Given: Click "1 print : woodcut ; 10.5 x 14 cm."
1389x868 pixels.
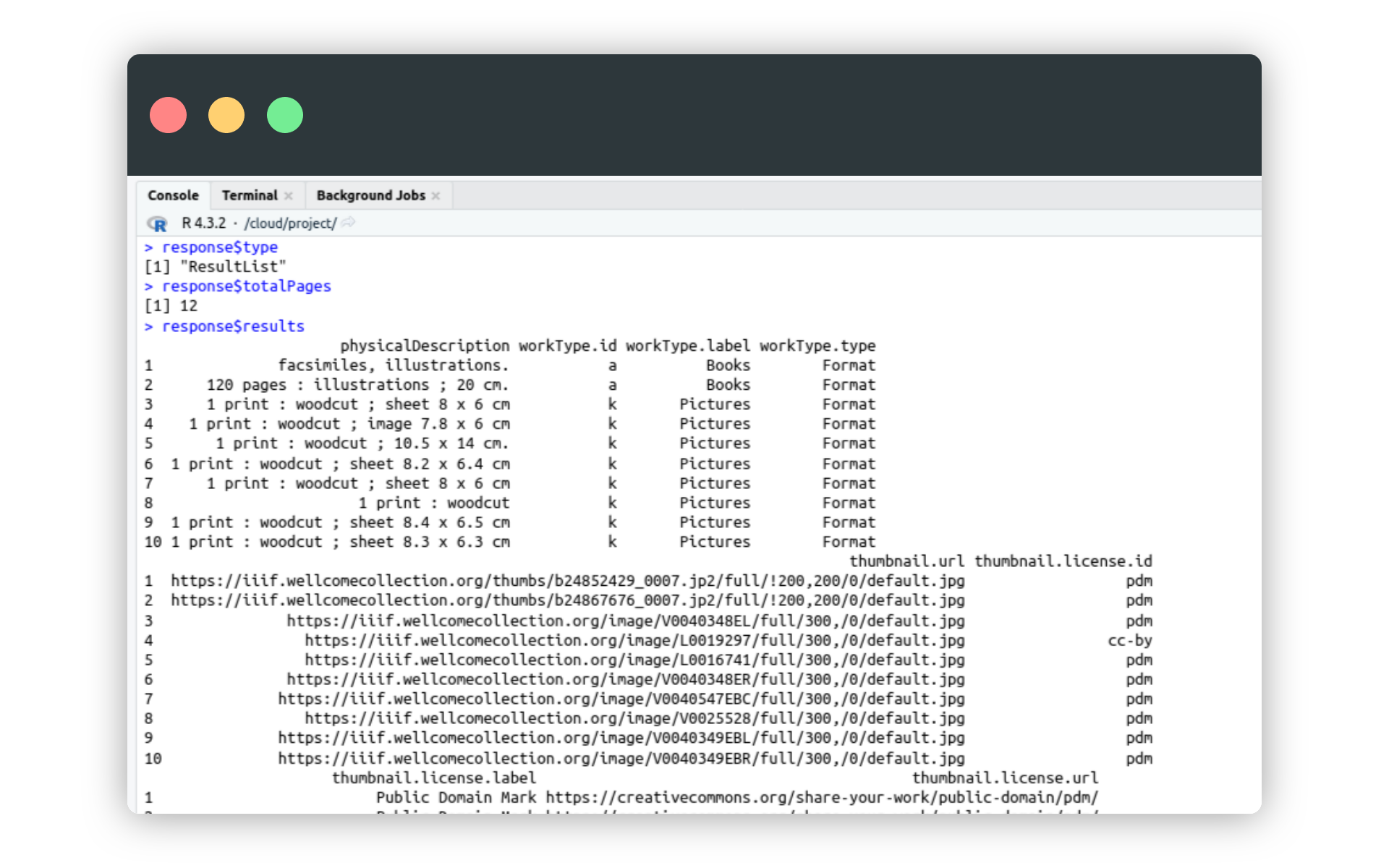Looking at the screenshot, I should (x=362, y=443).
